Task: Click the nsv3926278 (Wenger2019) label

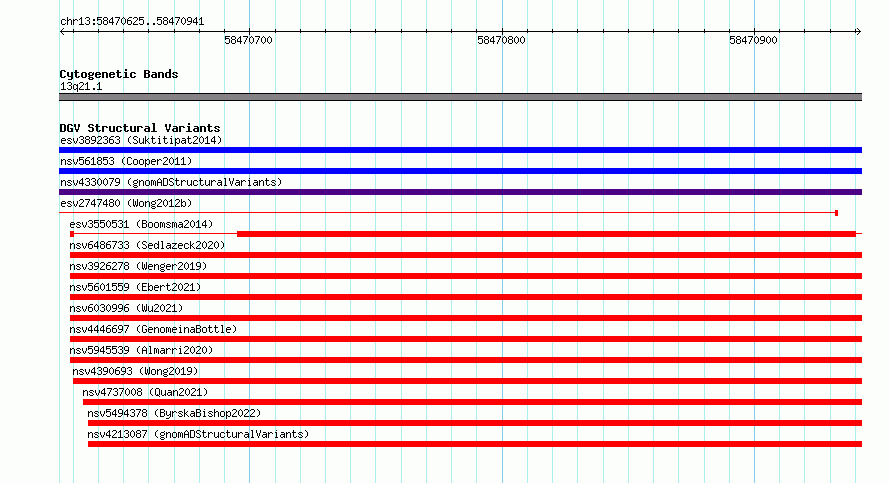Action: point(138,266)
